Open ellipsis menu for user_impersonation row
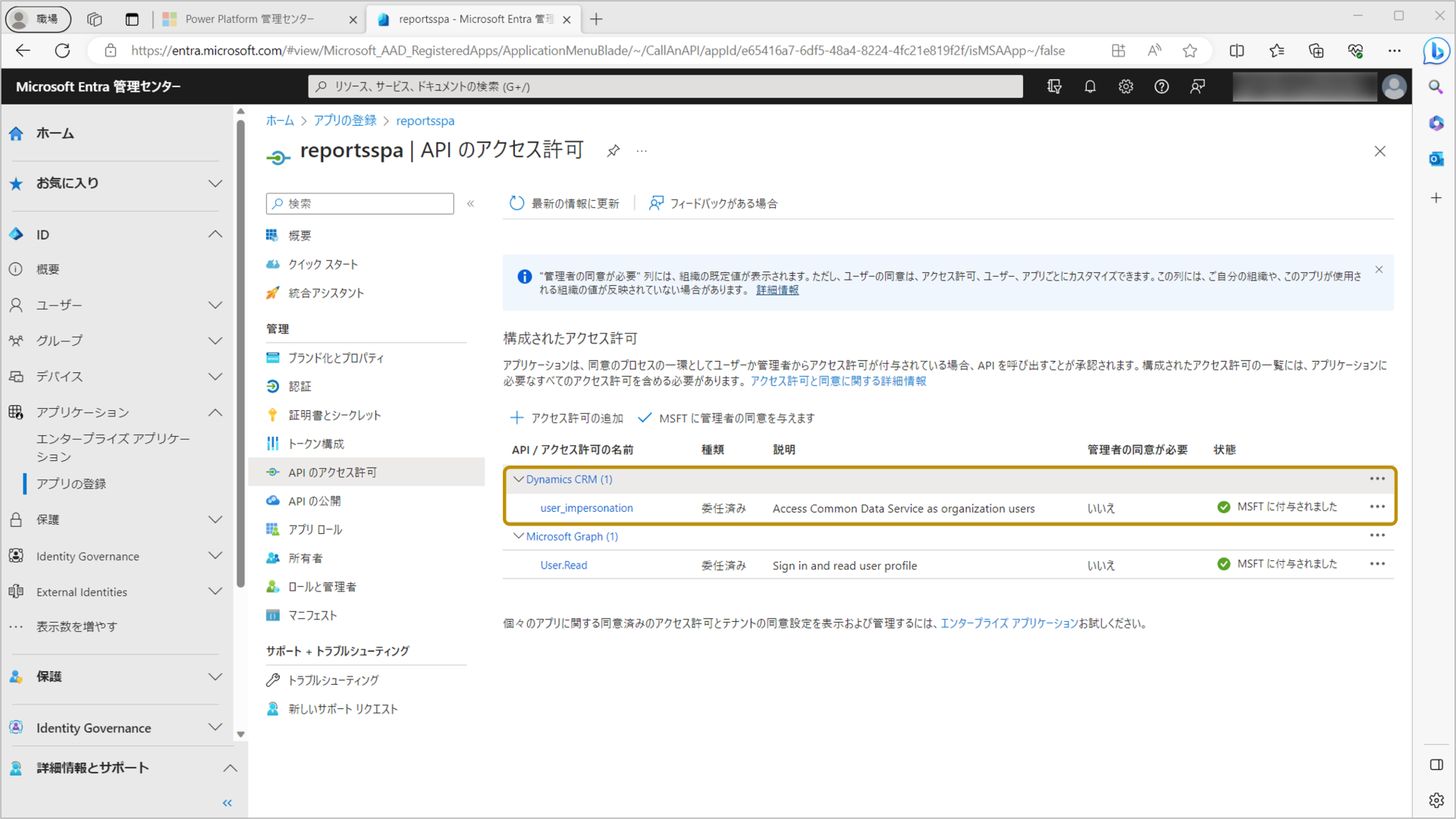 (1377, 507)
